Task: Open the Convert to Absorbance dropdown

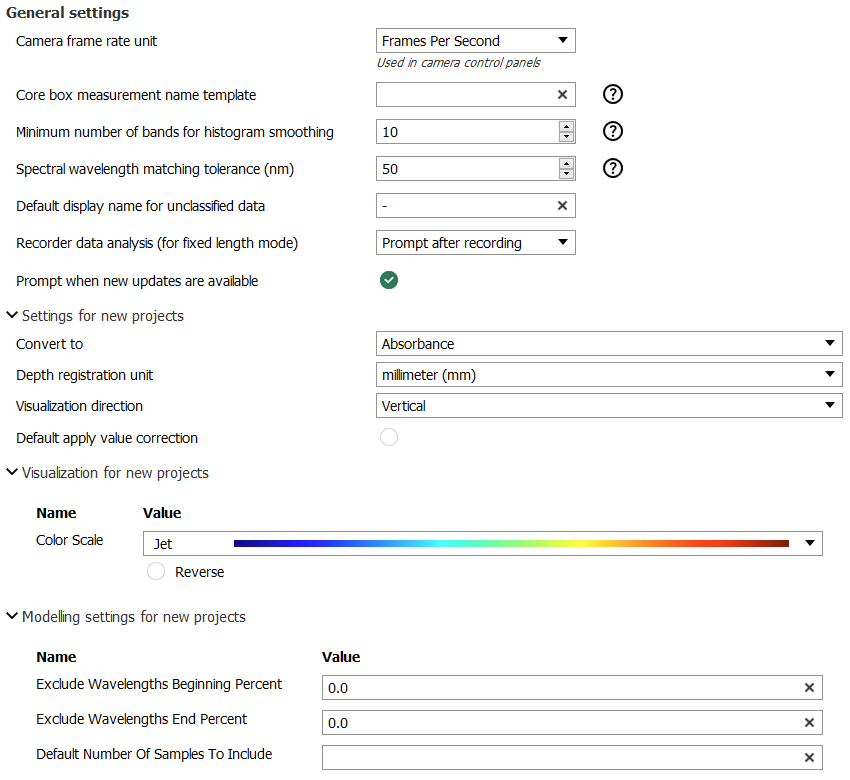Action: tap(609, 344)
